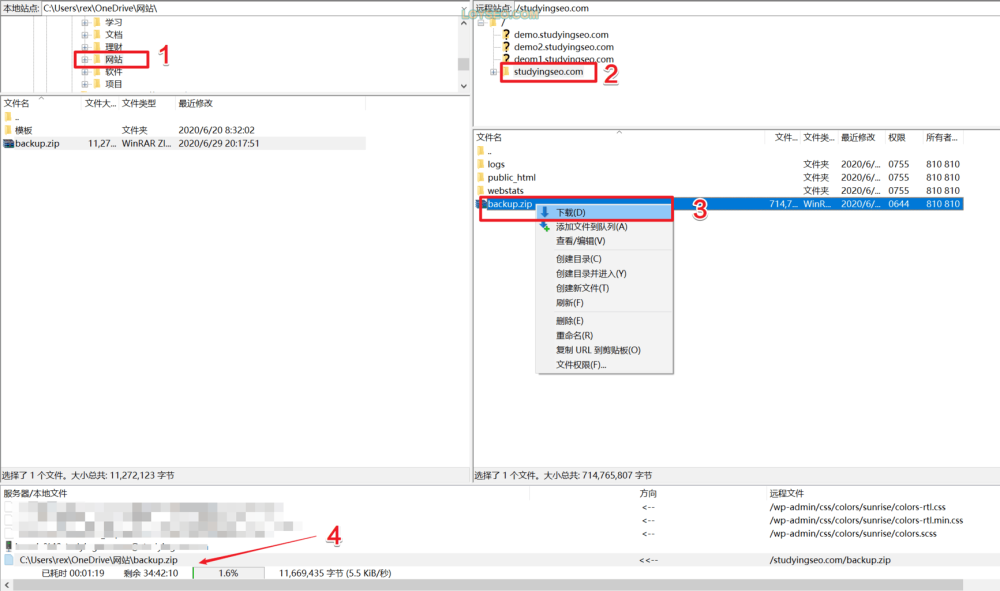Viewport: 1000px width, 591px height.
Task: Select local 模板 folder row
Action: [x=184, y=130]
